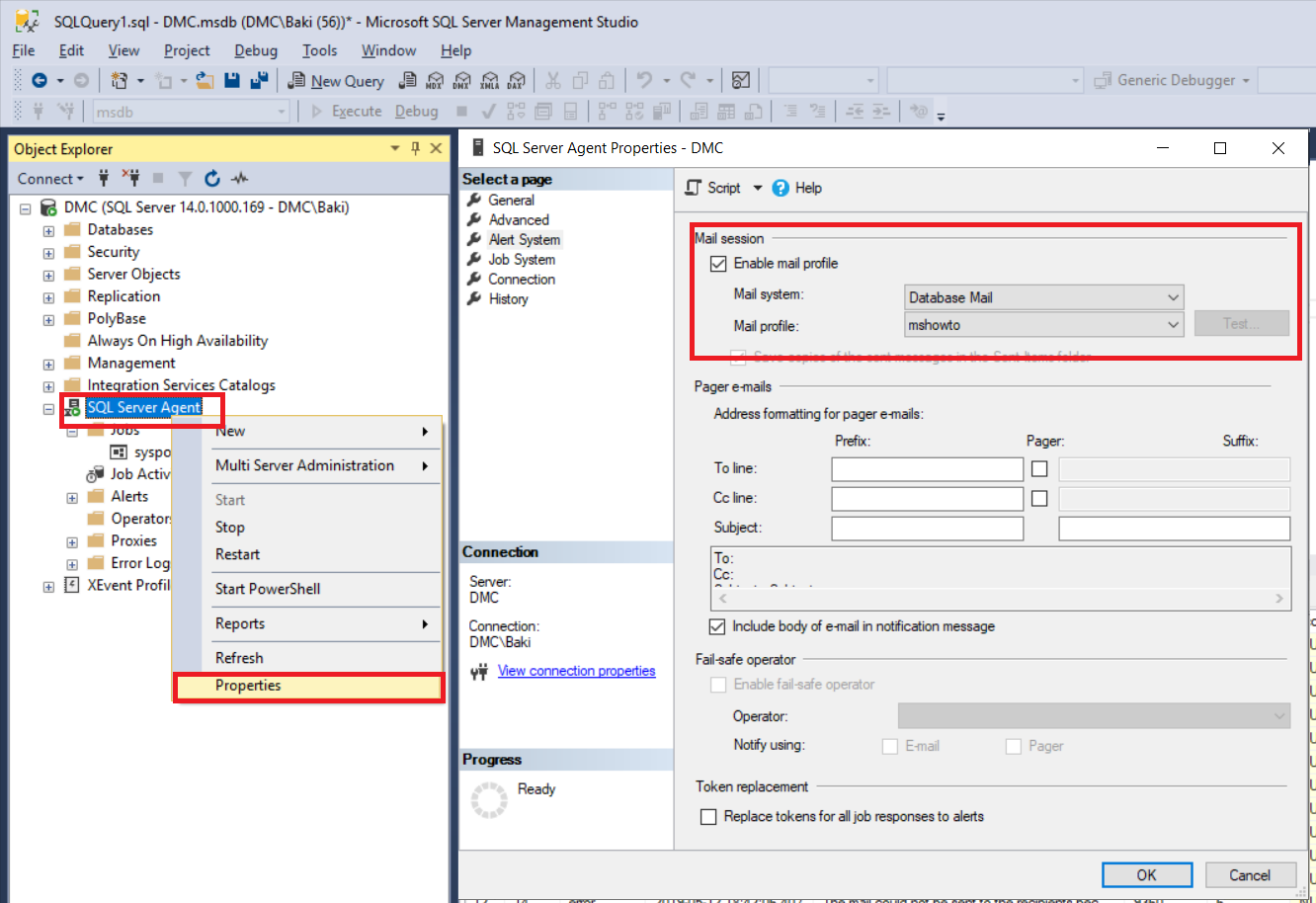Click the Execute query button

pyautogui.click(x=347, y=112)
